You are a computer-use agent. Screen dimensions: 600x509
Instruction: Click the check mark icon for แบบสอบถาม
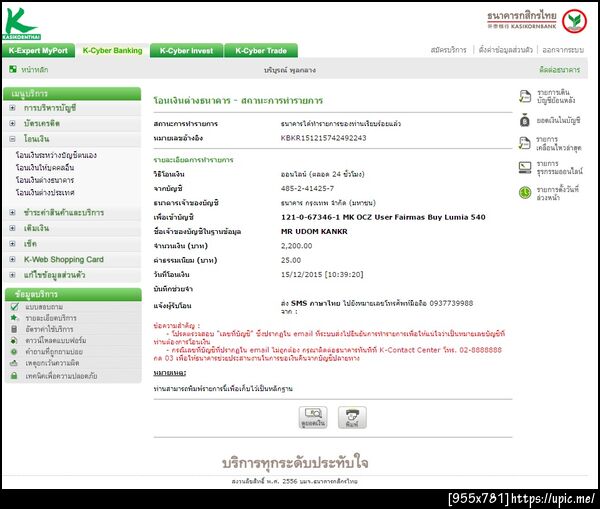14,307
